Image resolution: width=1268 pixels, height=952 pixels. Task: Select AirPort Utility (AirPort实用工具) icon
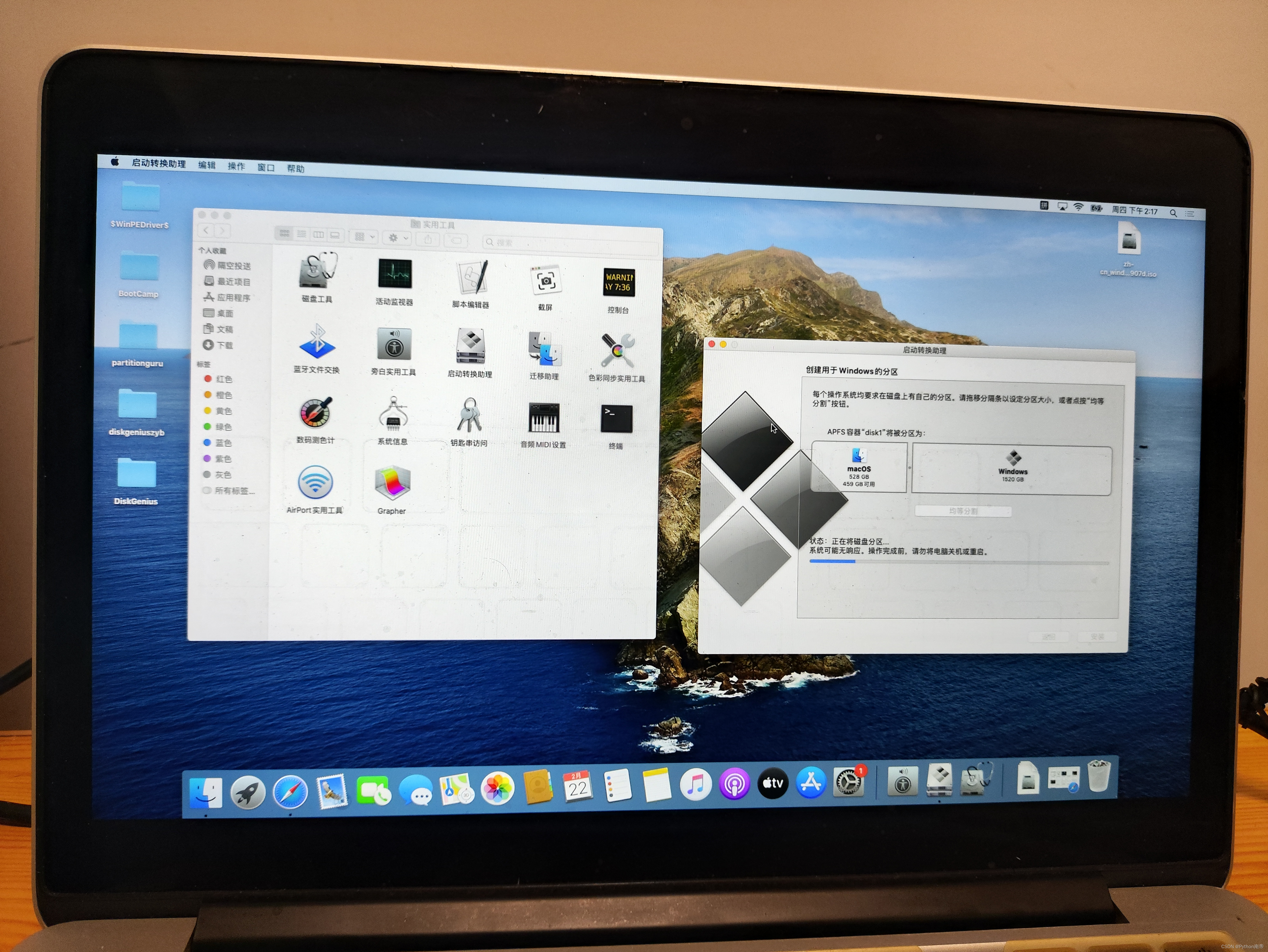tap(315, 483)
